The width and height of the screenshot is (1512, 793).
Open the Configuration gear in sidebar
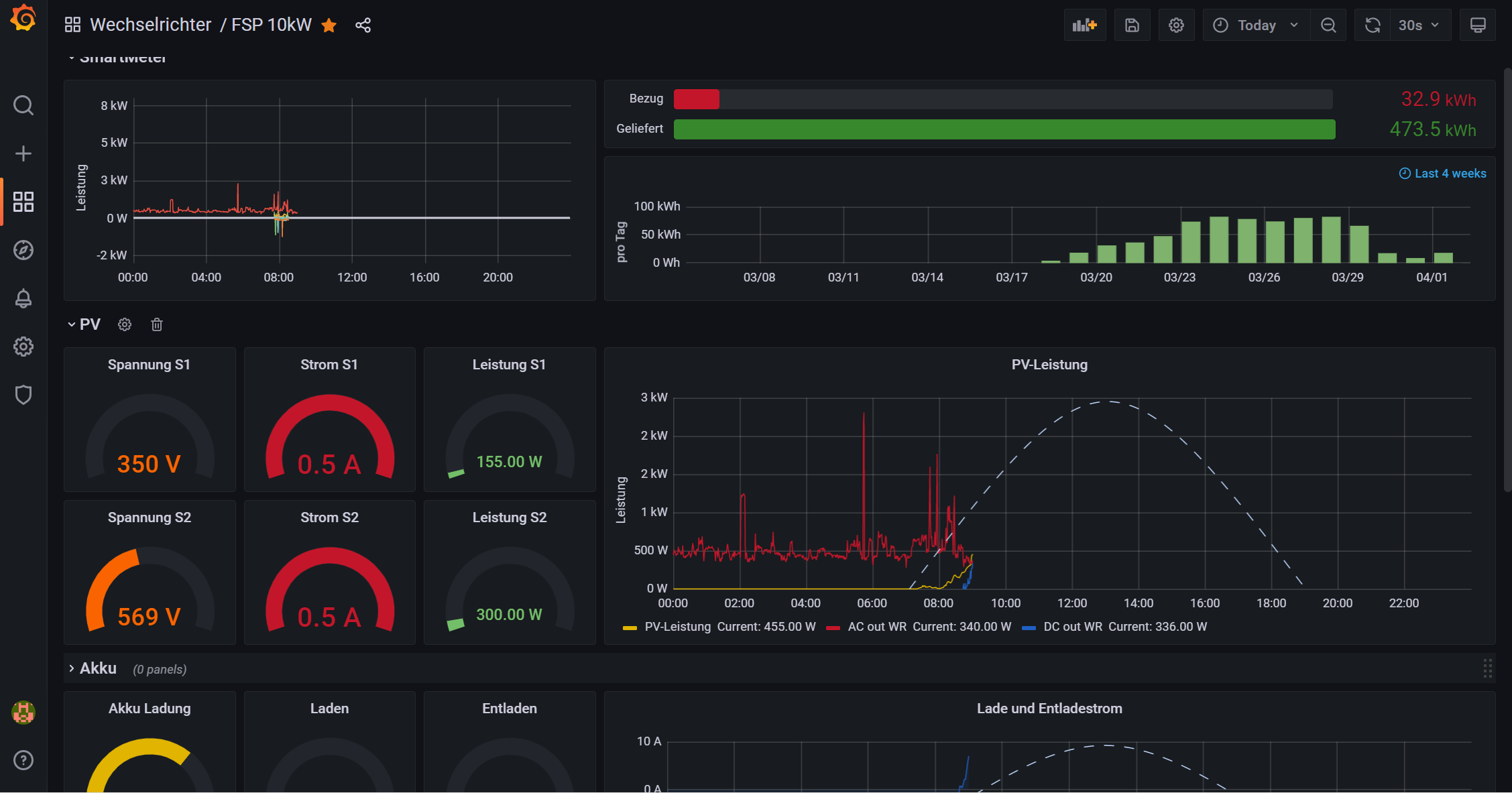click(x=23, y=347)
